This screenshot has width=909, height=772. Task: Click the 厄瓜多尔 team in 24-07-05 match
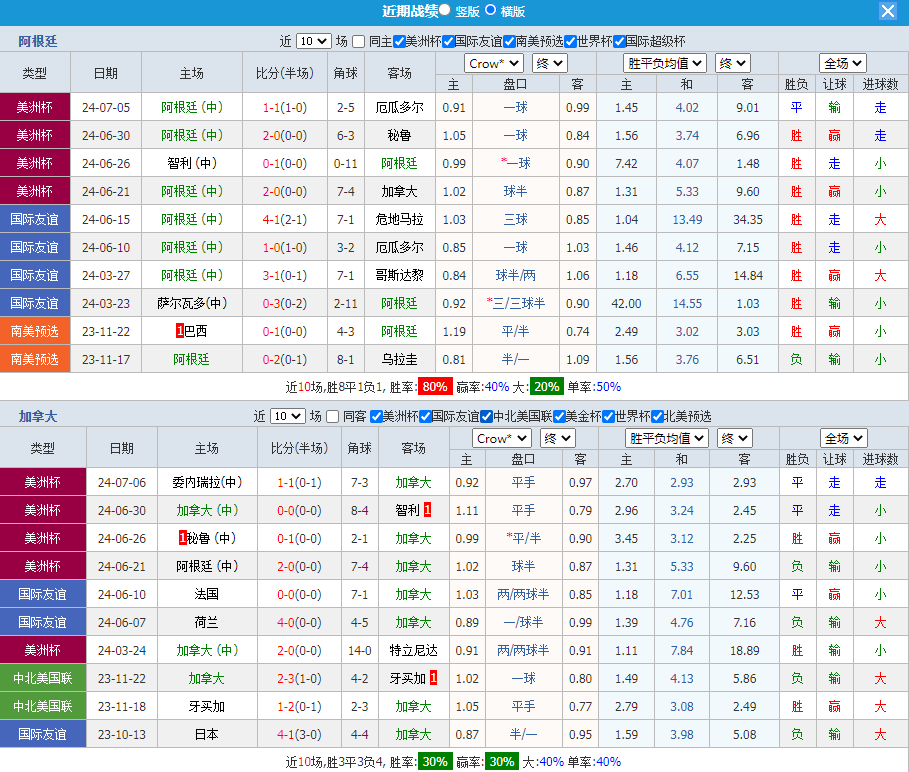pos(399,107)
